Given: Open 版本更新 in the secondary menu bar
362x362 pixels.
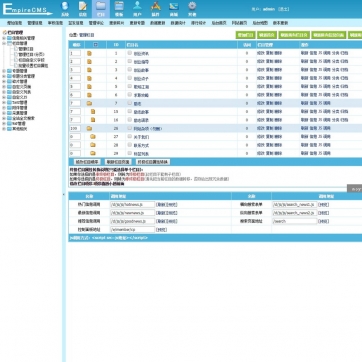Looking at the screenshot, I should point(280,23).
